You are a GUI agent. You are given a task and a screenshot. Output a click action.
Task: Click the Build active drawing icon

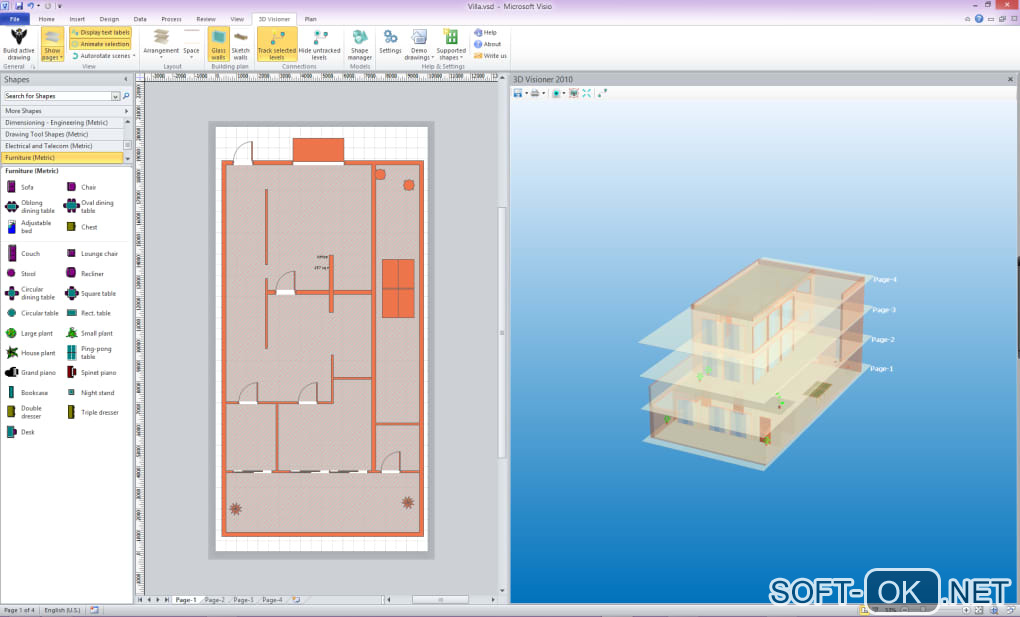pyautogui.click(x=17, y=37)
